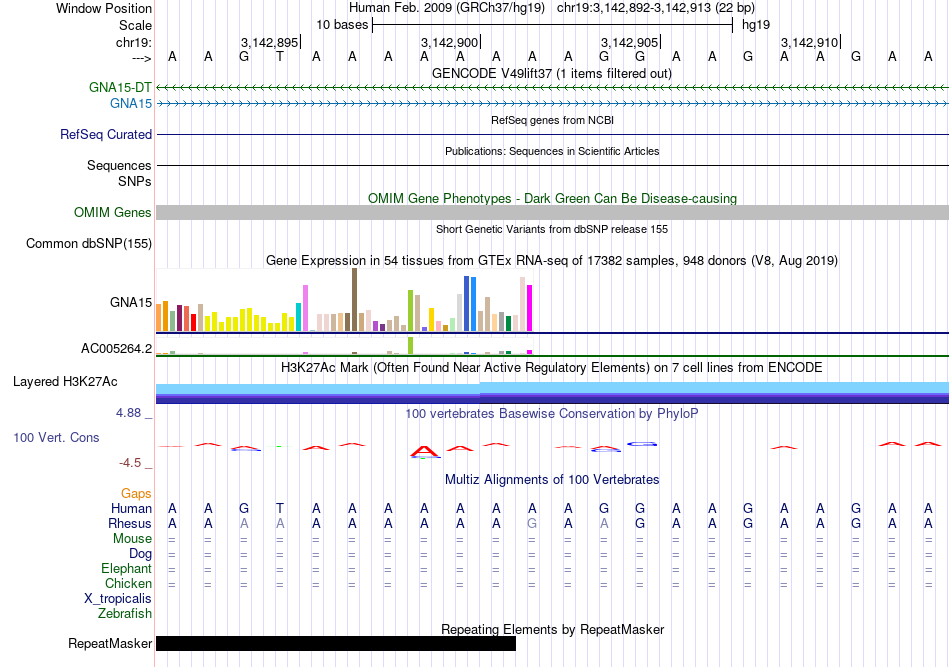Viewport: 950px width, 667px height.
Task: Click the Mouse species label
Action: [x=132, y=539]
